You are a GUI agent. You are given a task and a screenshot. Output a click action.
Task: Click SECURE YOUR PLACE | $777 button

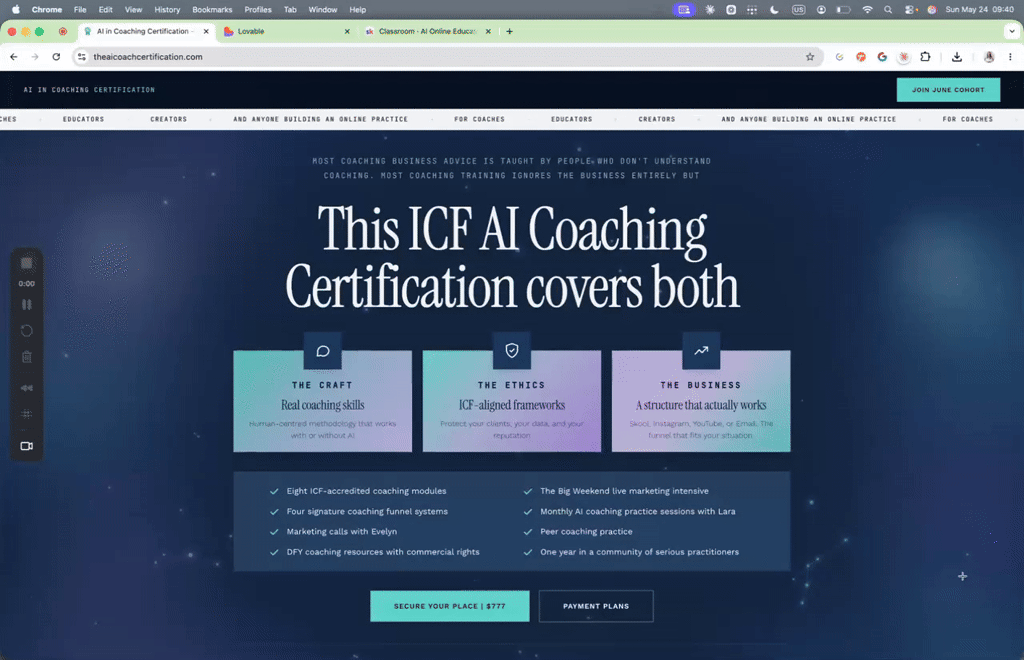point(450,606)
